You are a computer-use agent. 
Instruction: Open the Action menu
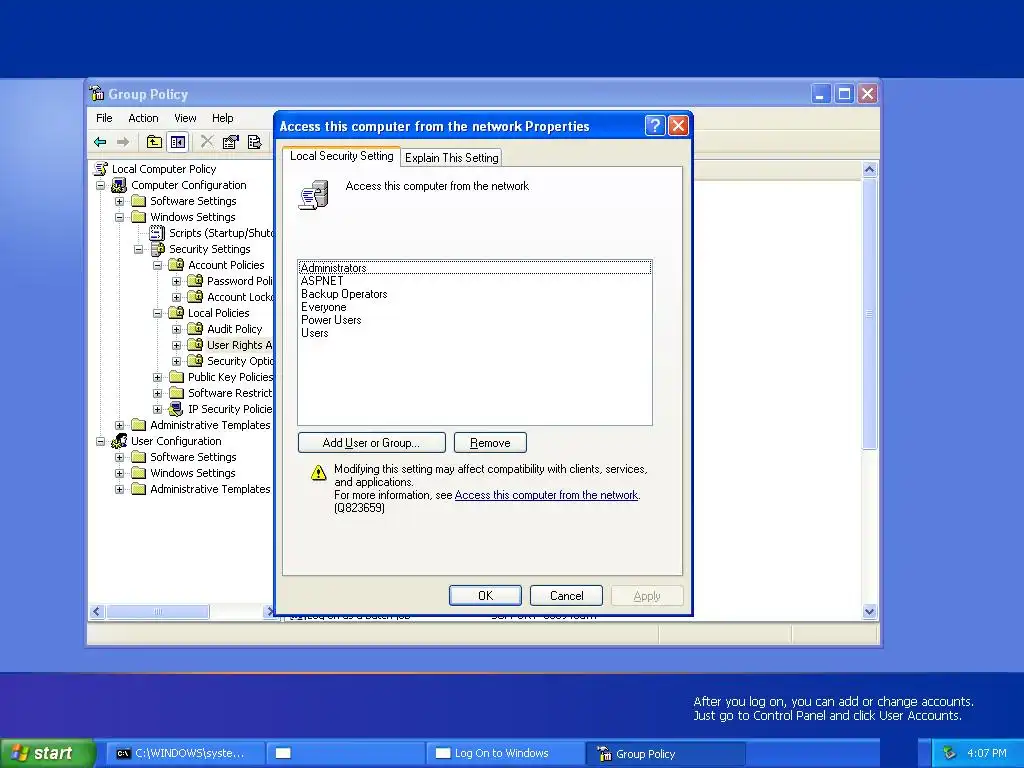(x=143, y=118)
